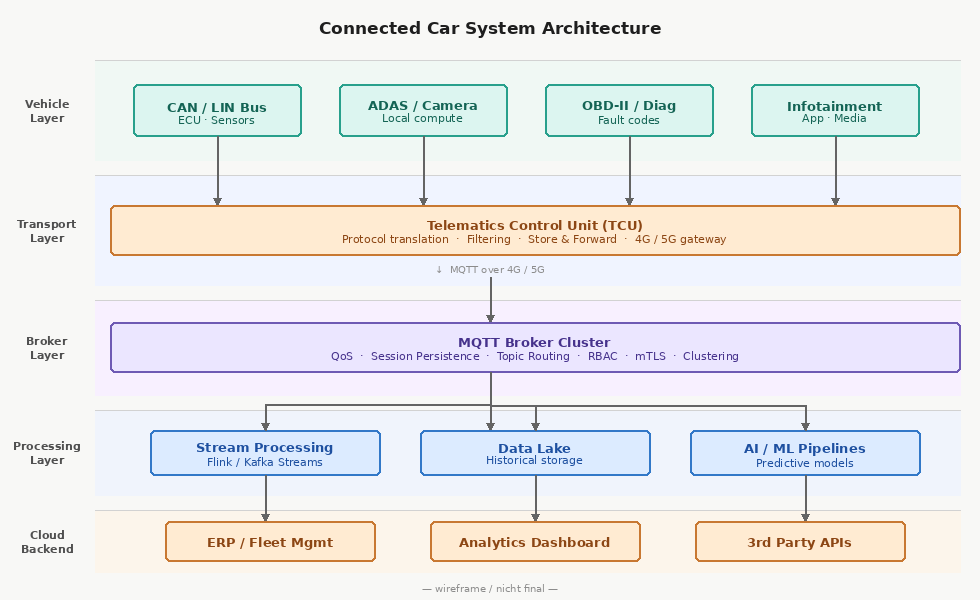Click the Clustering text

point(711,356)
